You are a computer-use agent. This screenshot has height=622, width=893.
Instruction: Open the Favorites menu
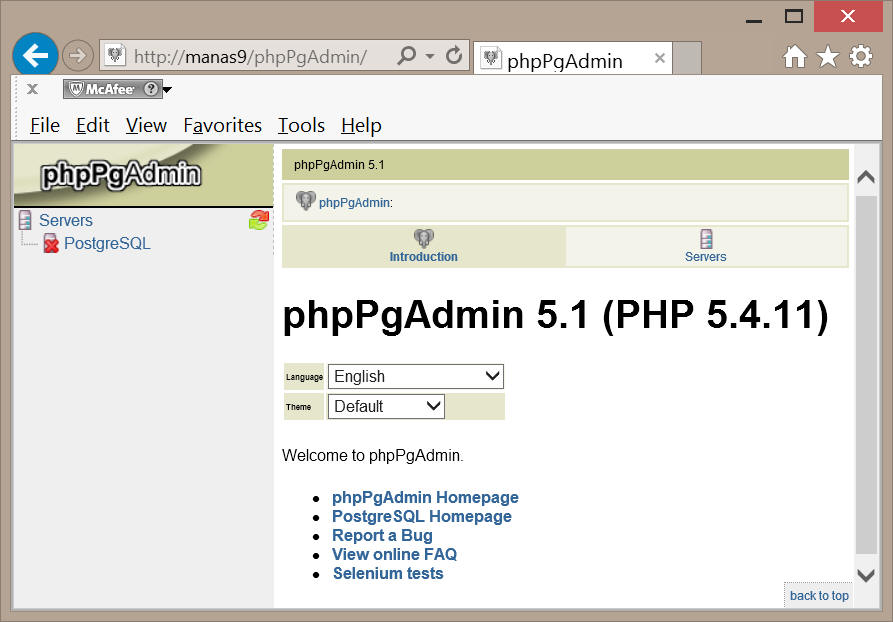(222, 125)
